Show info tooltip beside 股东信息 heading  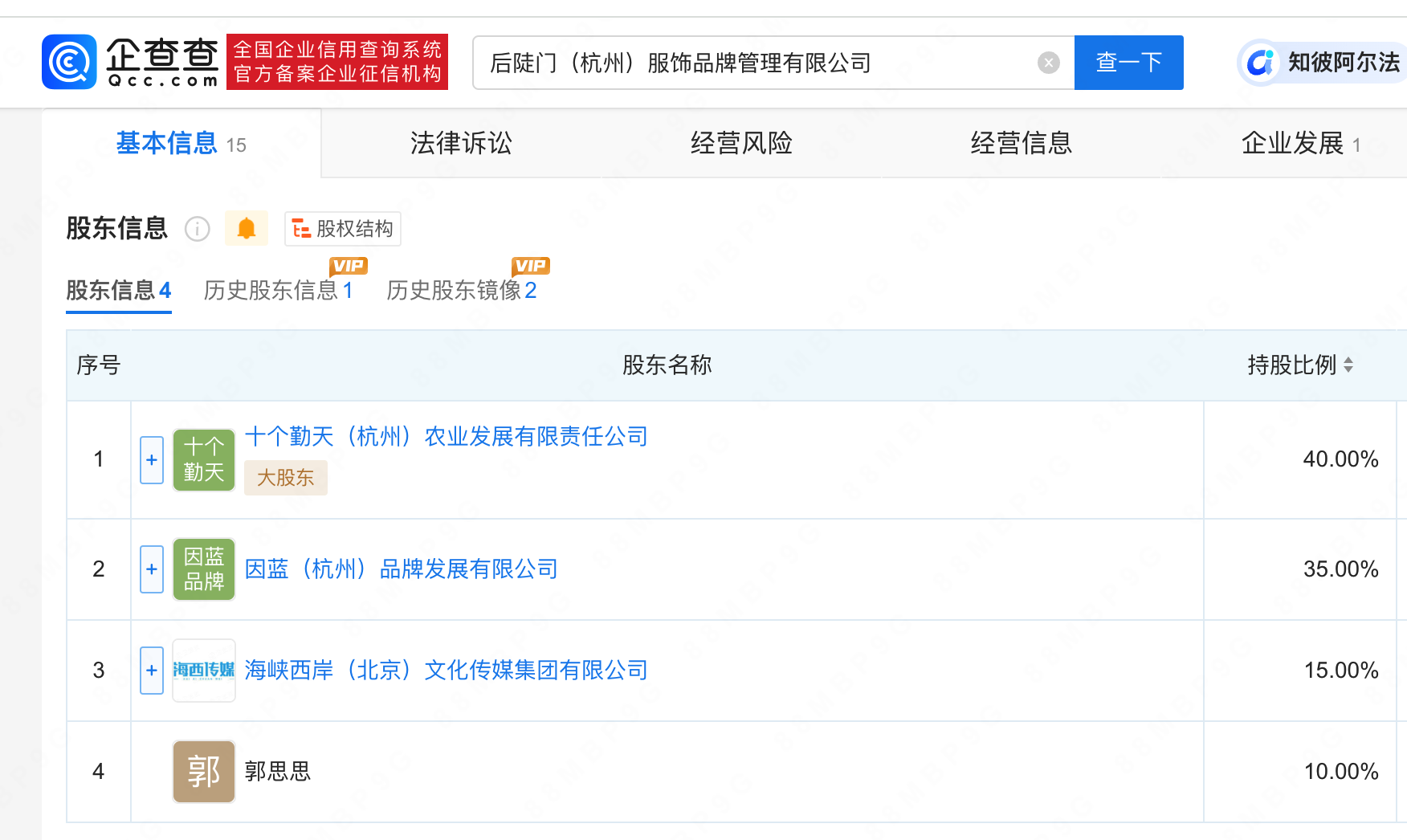198,229
